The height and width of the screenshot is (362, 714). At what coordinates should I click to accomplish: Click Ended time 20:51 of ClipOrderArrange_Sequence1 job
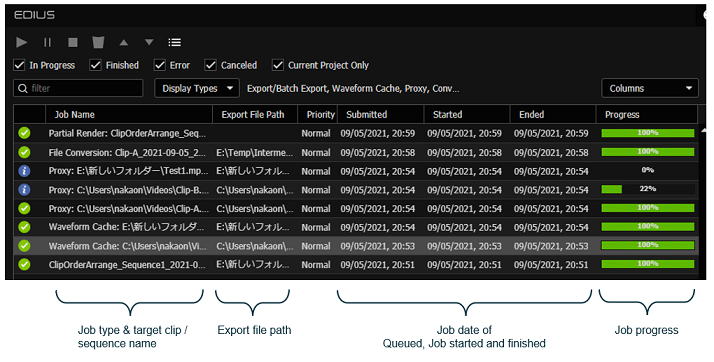[x=551, y=265]
